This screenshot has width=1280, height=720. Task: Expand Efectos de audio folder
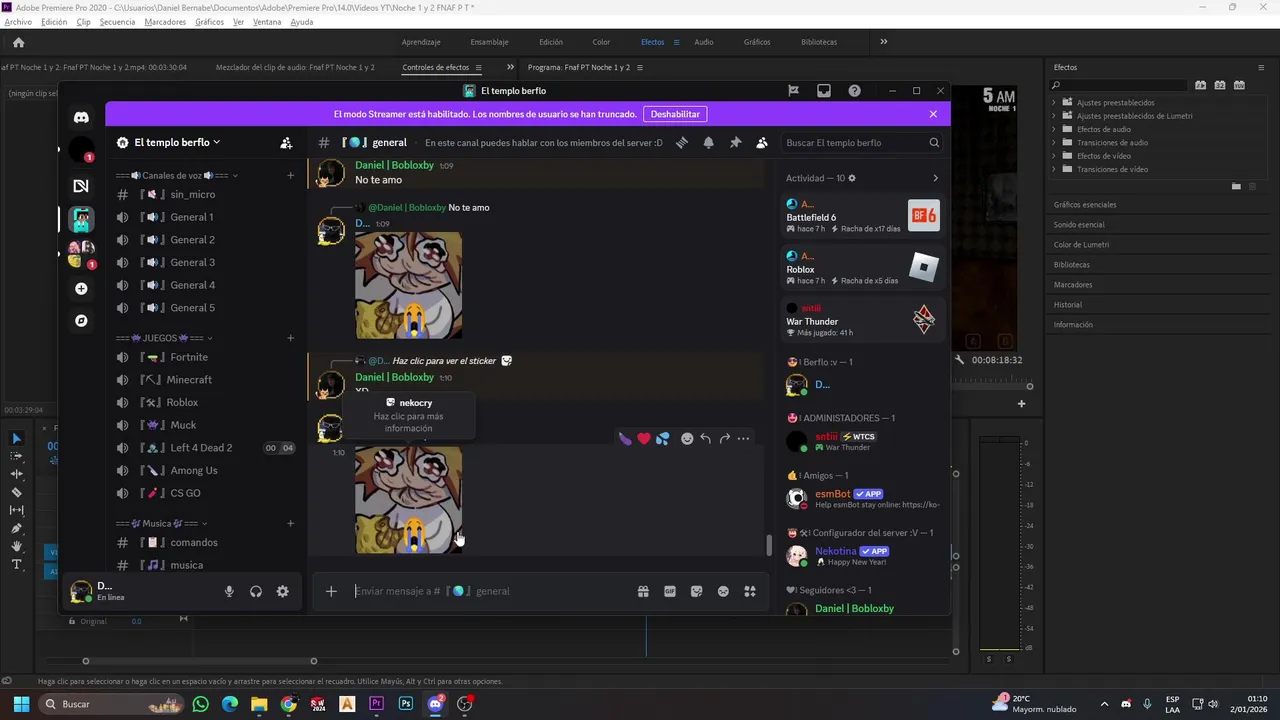point(1056,129)
